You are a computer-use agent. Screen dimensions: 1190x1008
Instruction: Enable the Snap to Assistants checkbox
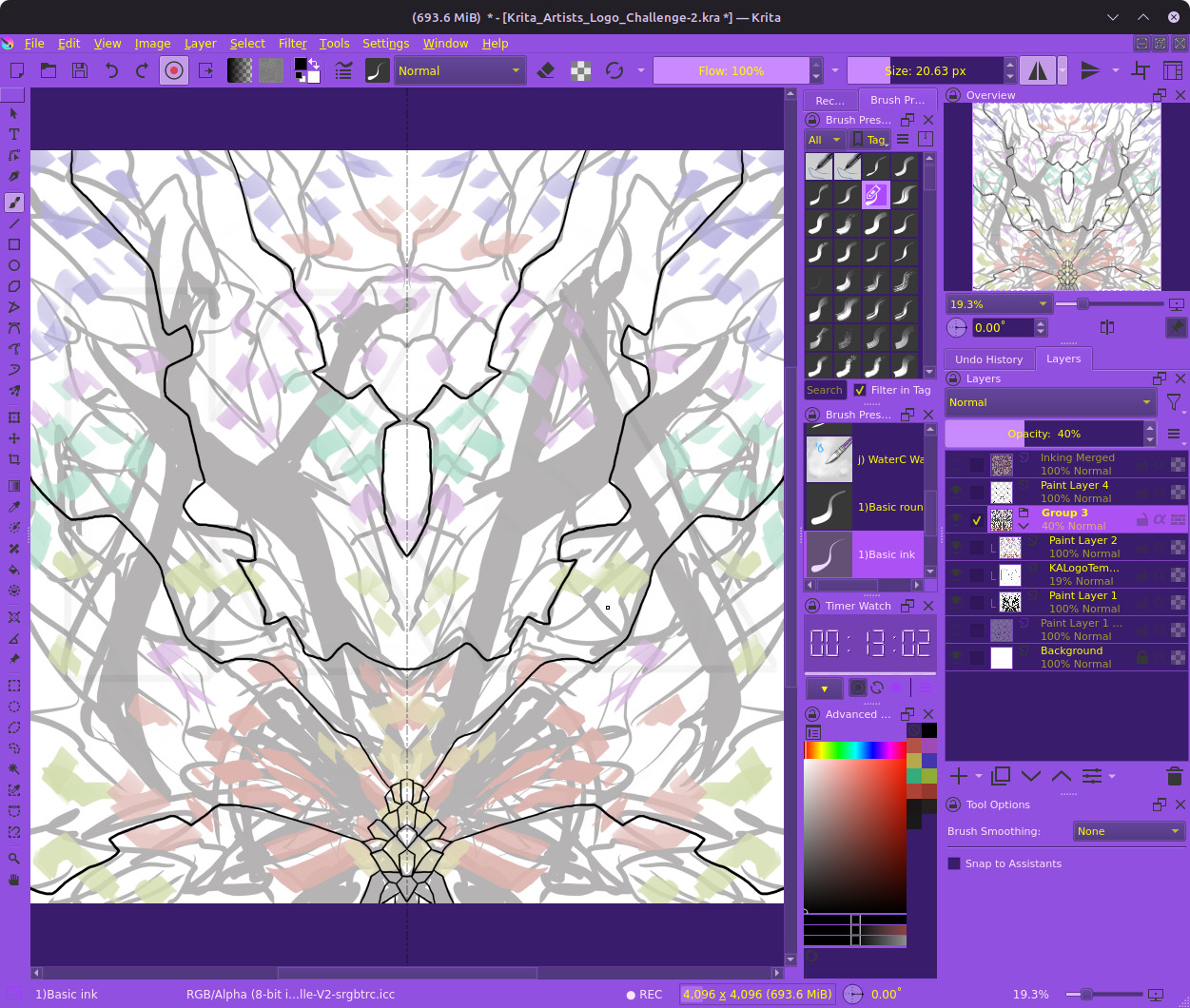(954, 863)
